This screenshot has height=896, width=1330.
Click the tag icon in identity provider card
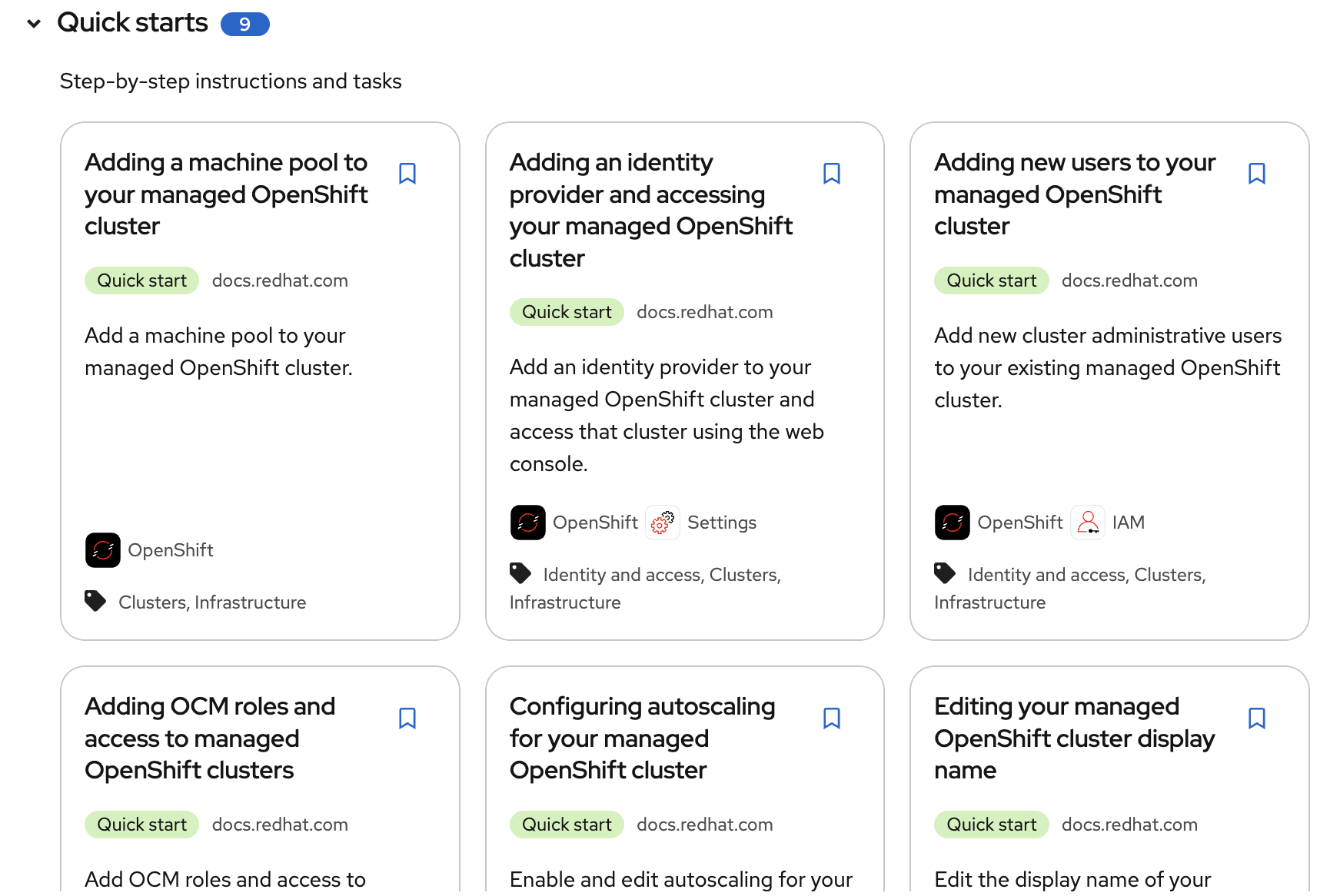pos(520,573)
